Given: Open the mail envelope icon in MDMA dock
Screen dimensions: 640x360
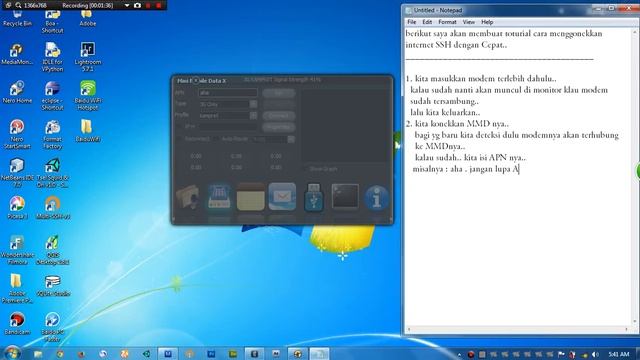Looking at the screenshot, I should point(282,197).
